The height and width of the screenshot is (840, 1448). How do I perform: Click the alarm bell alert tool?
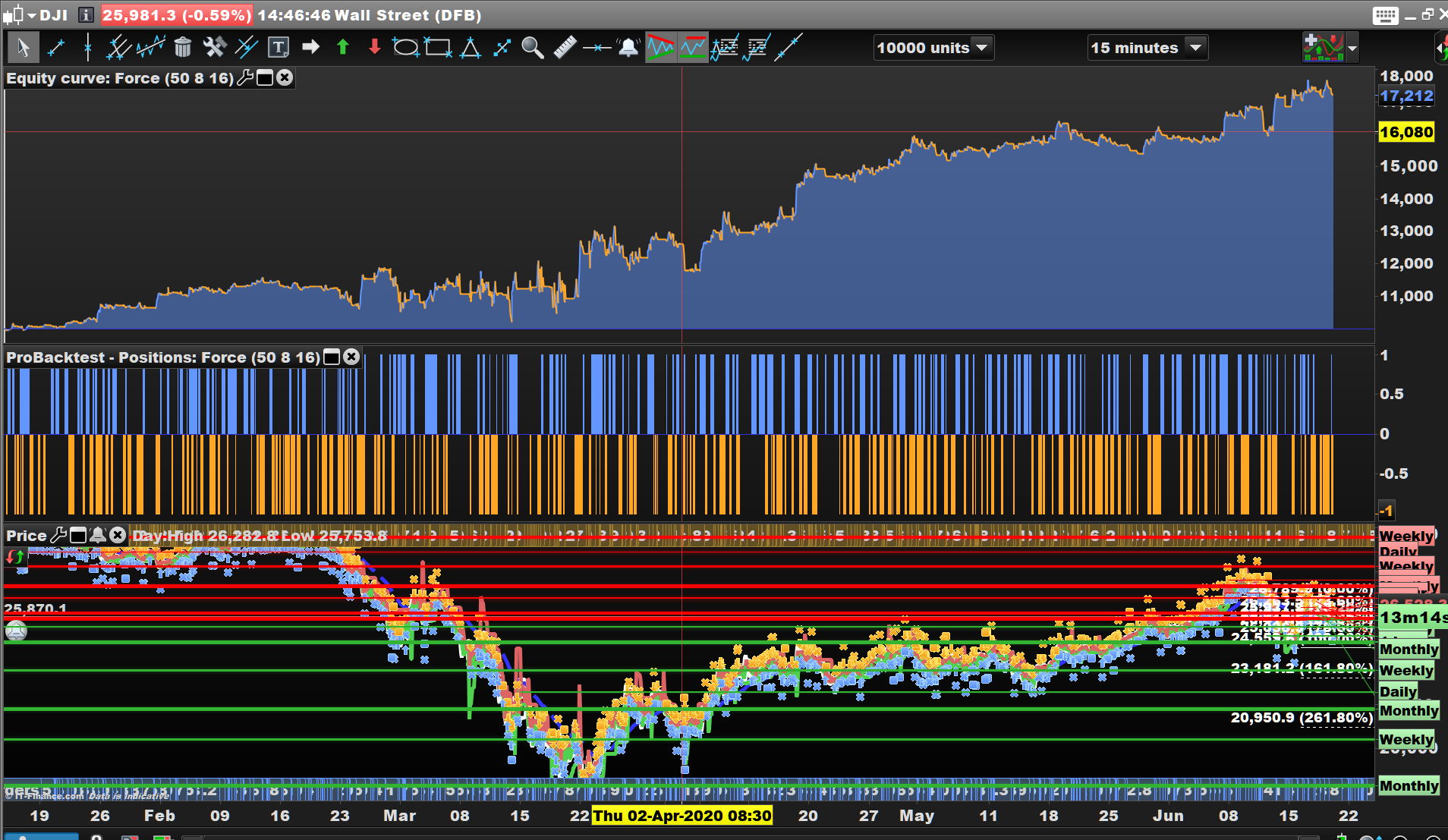click(x=628, y=48)
